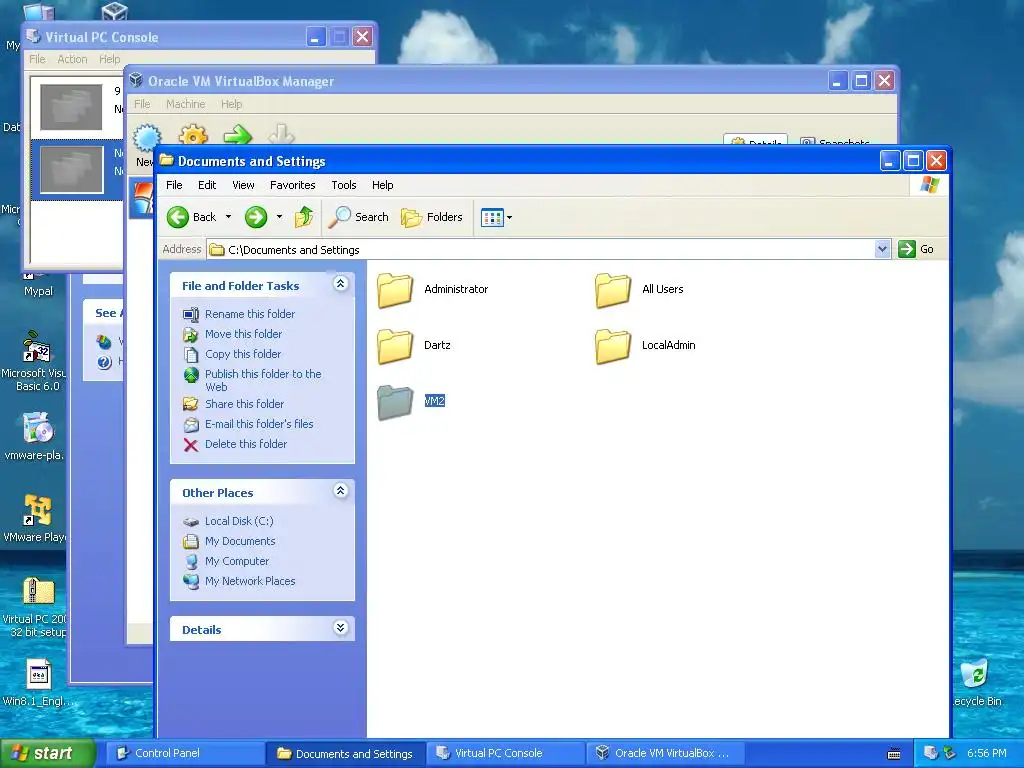Switch to Virtual PC Console taskbar button

(x=505, y=753)
